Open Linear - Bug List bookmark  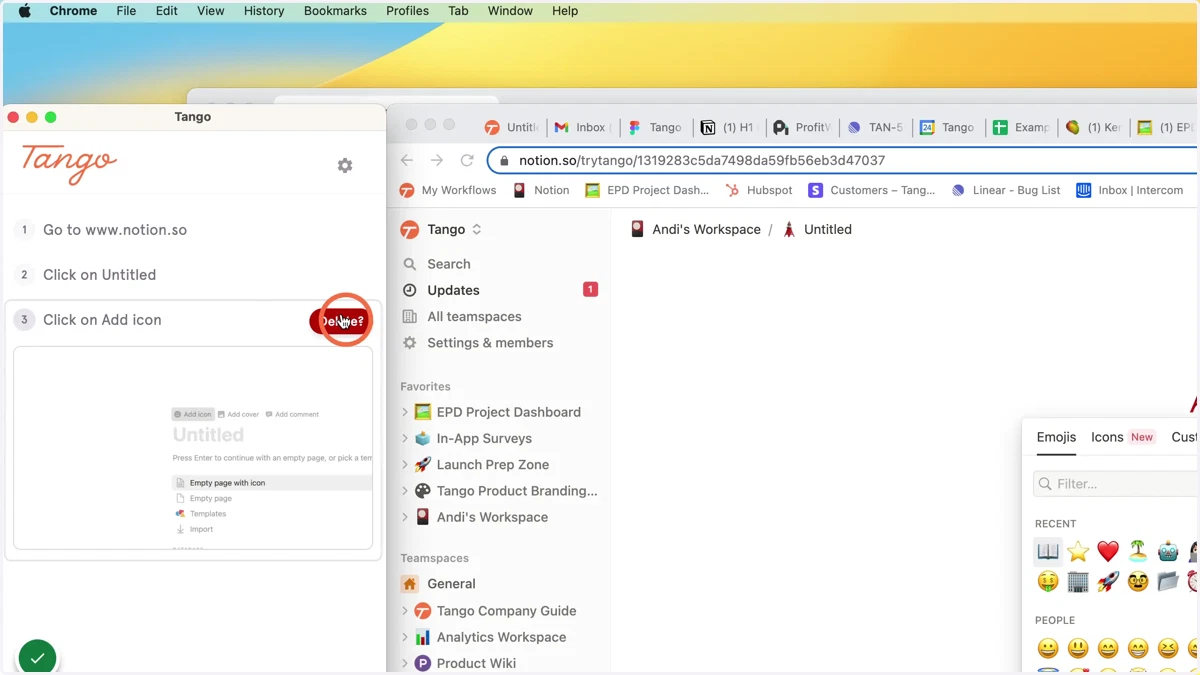[1006, 190]
